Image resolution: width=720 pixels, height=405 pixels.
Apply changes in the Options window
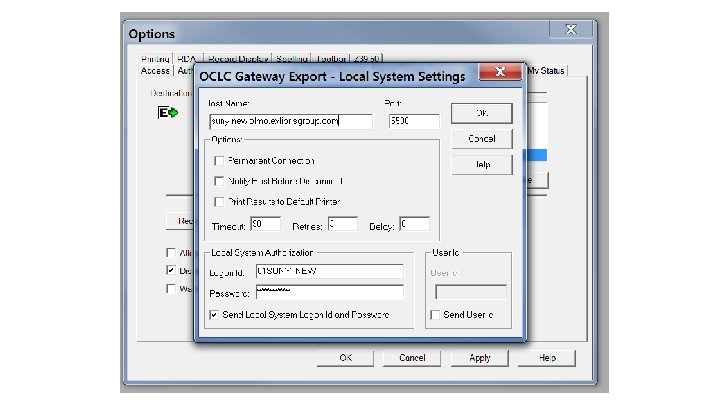tap(480, 358)
